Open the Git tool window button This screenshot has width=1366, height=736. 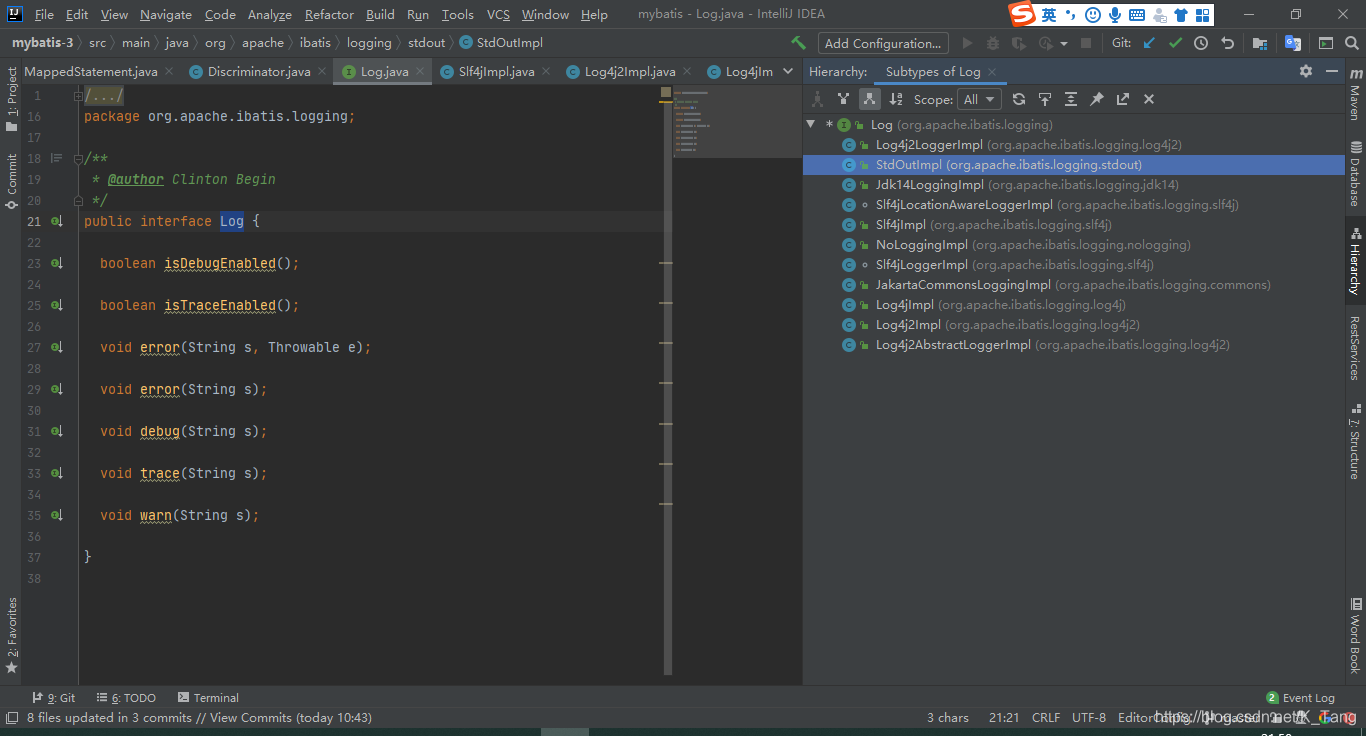coord(54,697)
